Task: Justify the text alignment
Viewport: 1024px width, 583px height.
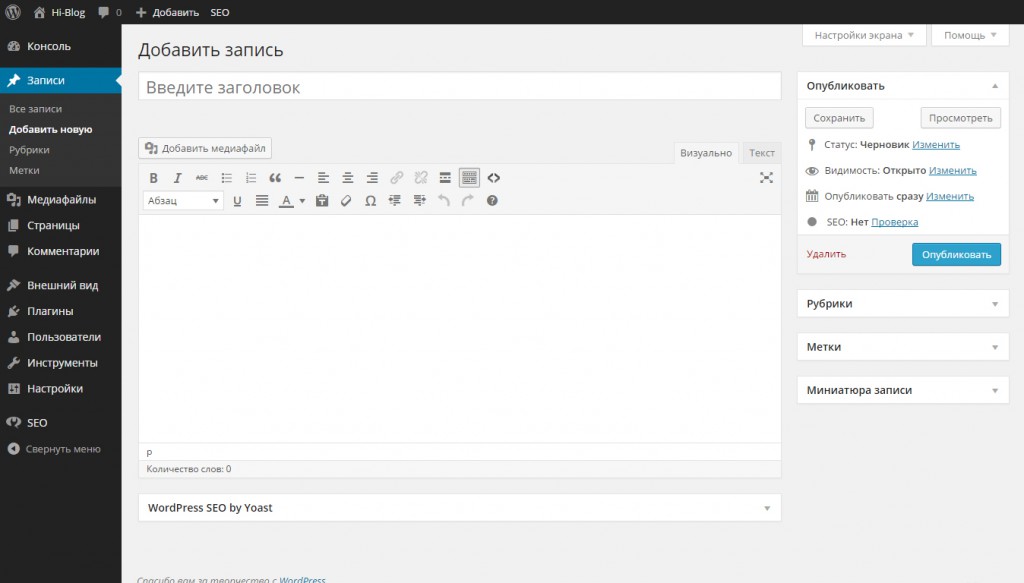Action: click(x=262, y=200)
